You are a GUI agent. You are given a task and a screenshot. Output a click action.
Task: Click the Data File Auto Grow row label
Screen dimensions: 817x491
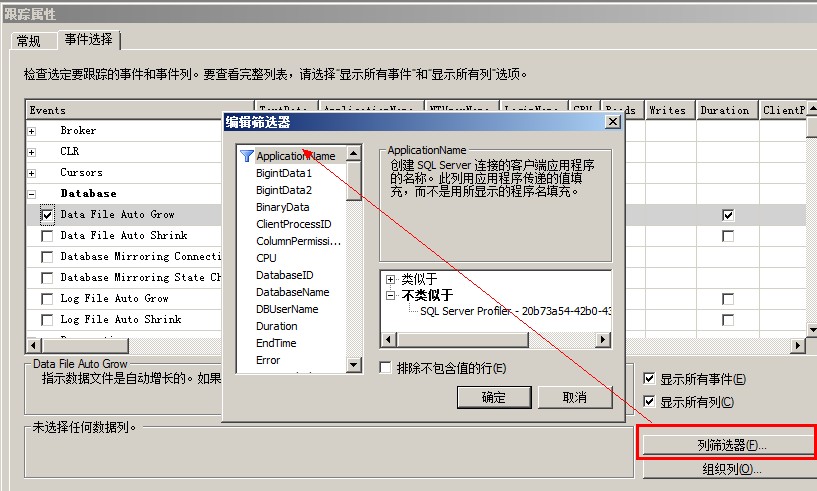(117, 215)
